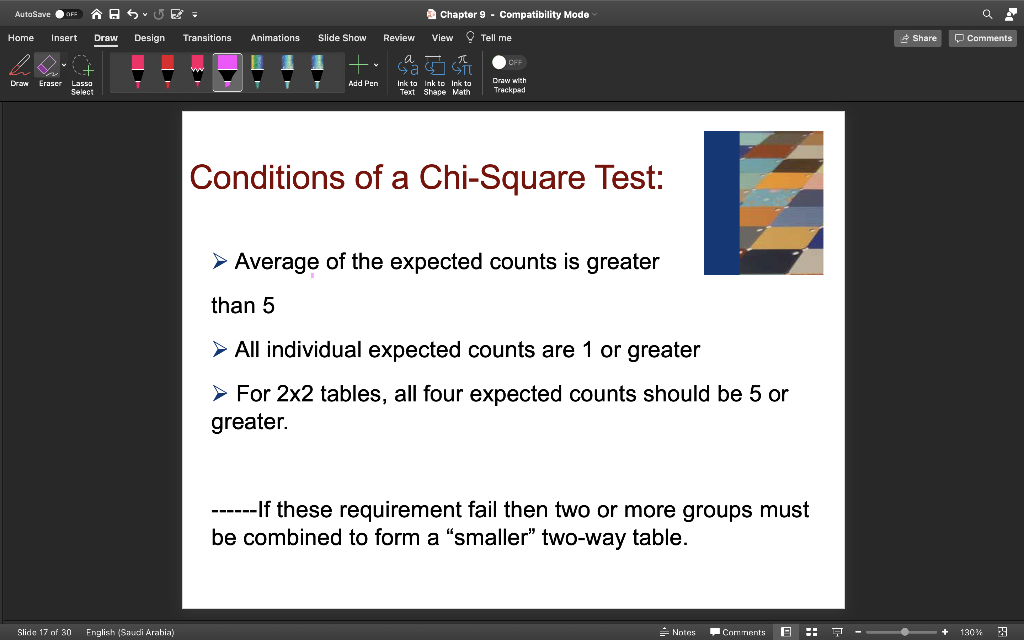The height and width of the screenshot is (640, 1024).
Task: Click the bullet about 2x2 tables
Action: click(x=500, y=407)
